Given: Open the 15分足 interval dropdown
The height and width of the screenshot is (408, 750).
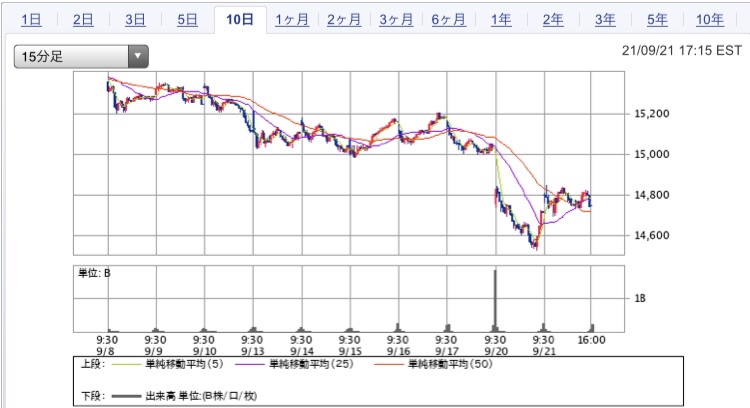Looking at the screenshot, I should point(81,56).
